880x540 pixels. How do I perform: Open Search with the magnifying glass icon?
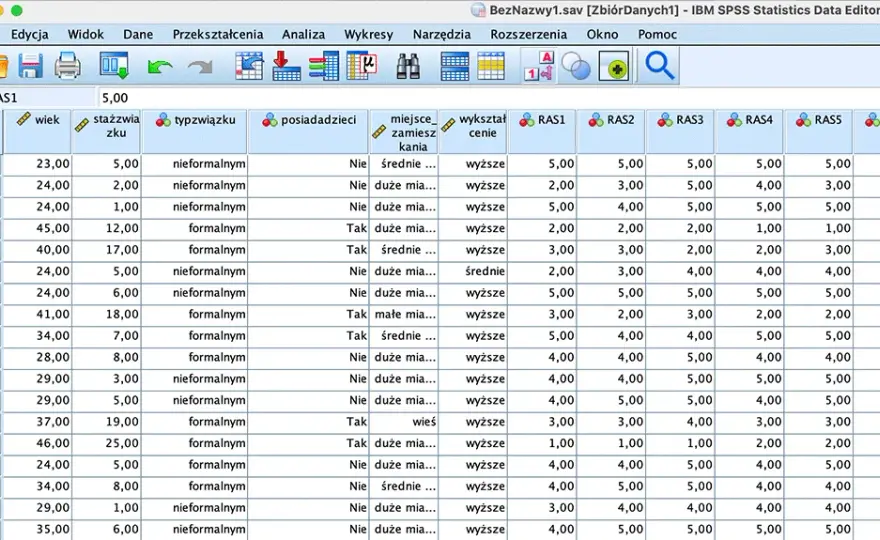[x=659, y=66]
